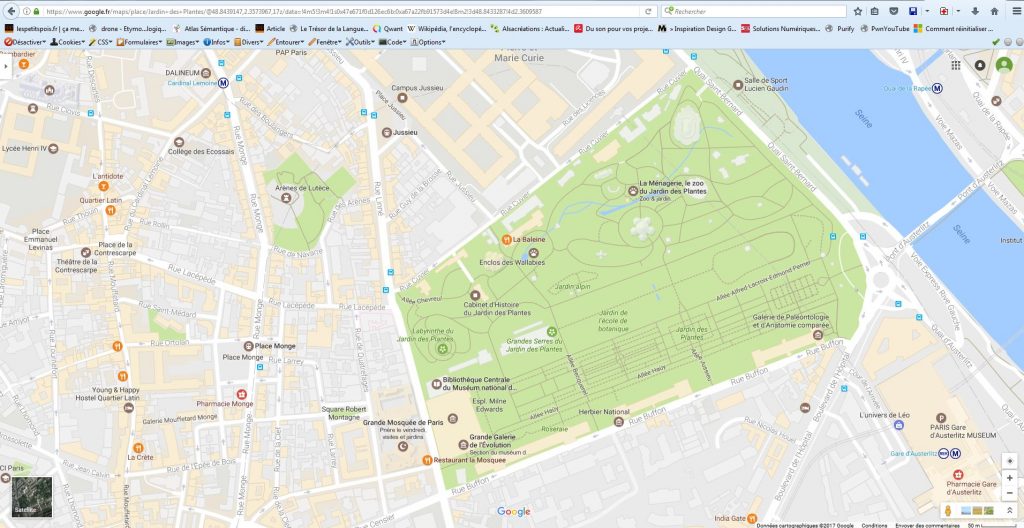Screen dimensions: 1024x528
Task: Pick up the Street View pegman
Action: (x=948, y=510)
